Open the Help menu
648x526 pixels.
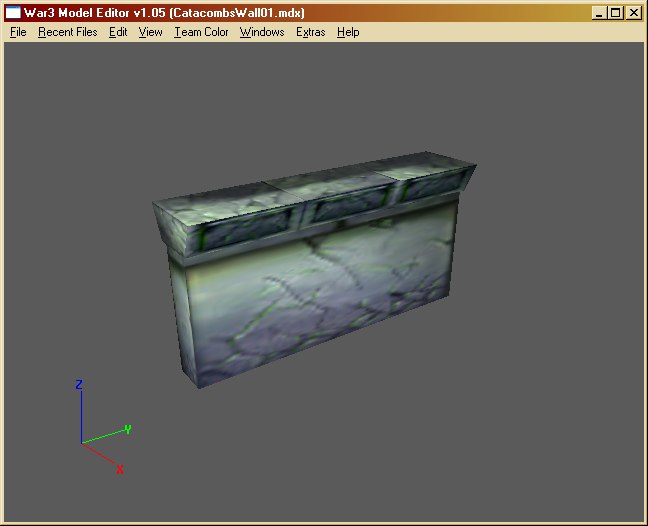pos(348,32)
